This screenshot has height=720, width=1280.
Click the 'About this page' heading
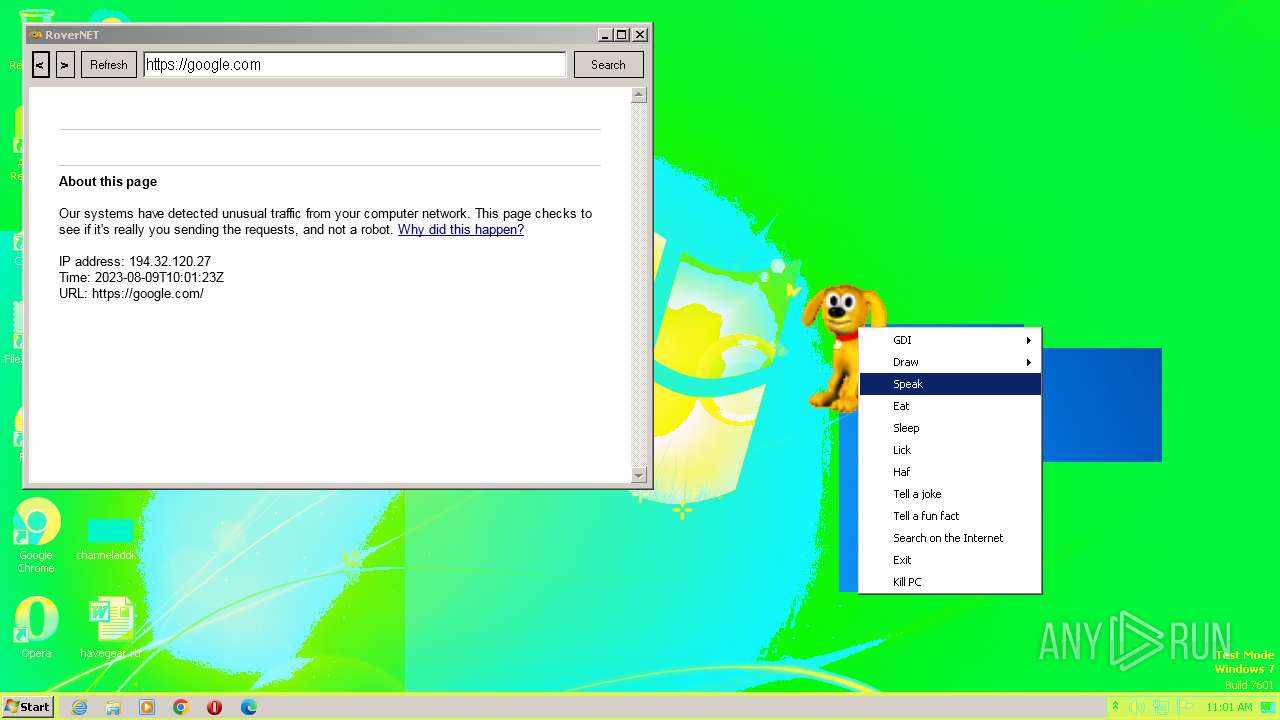click(108, 182)
